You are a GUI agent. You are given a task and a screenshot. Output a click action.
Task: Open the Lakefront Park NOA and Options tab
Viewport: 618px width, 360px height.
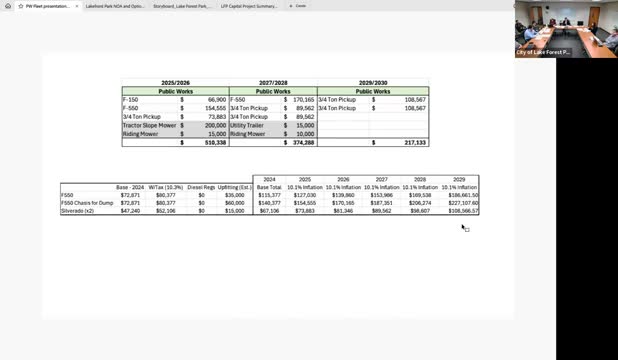click(x=115, y=6)
